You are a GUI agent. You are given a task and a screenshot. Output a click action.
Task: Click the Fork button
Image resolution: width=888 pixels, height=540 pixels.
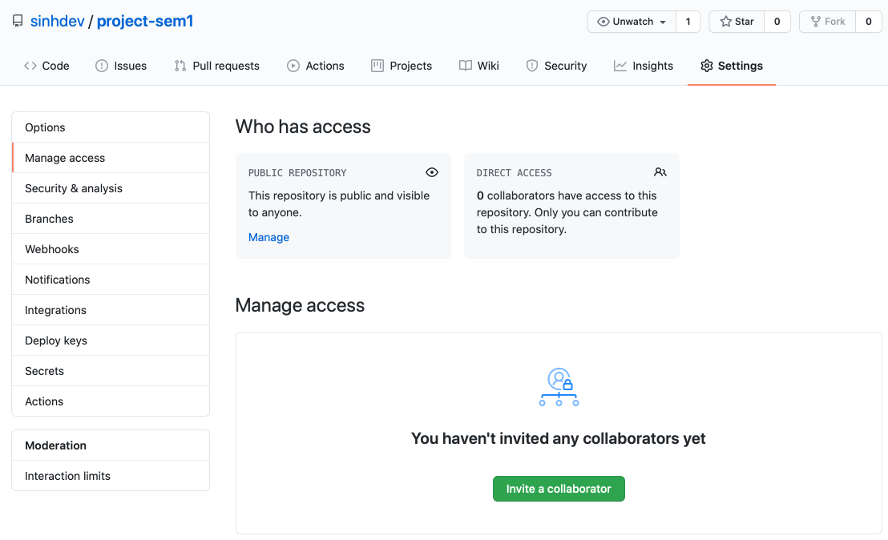click(827, 22)
